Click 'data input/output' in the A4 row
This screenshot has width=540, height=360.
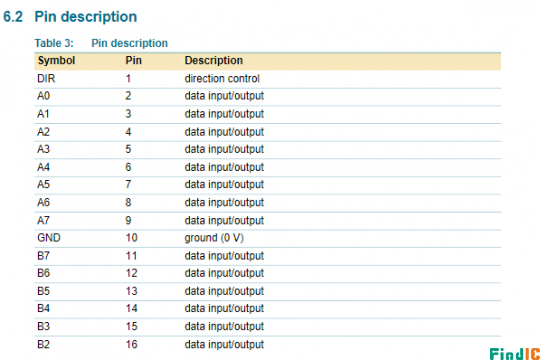click(224, 167)
